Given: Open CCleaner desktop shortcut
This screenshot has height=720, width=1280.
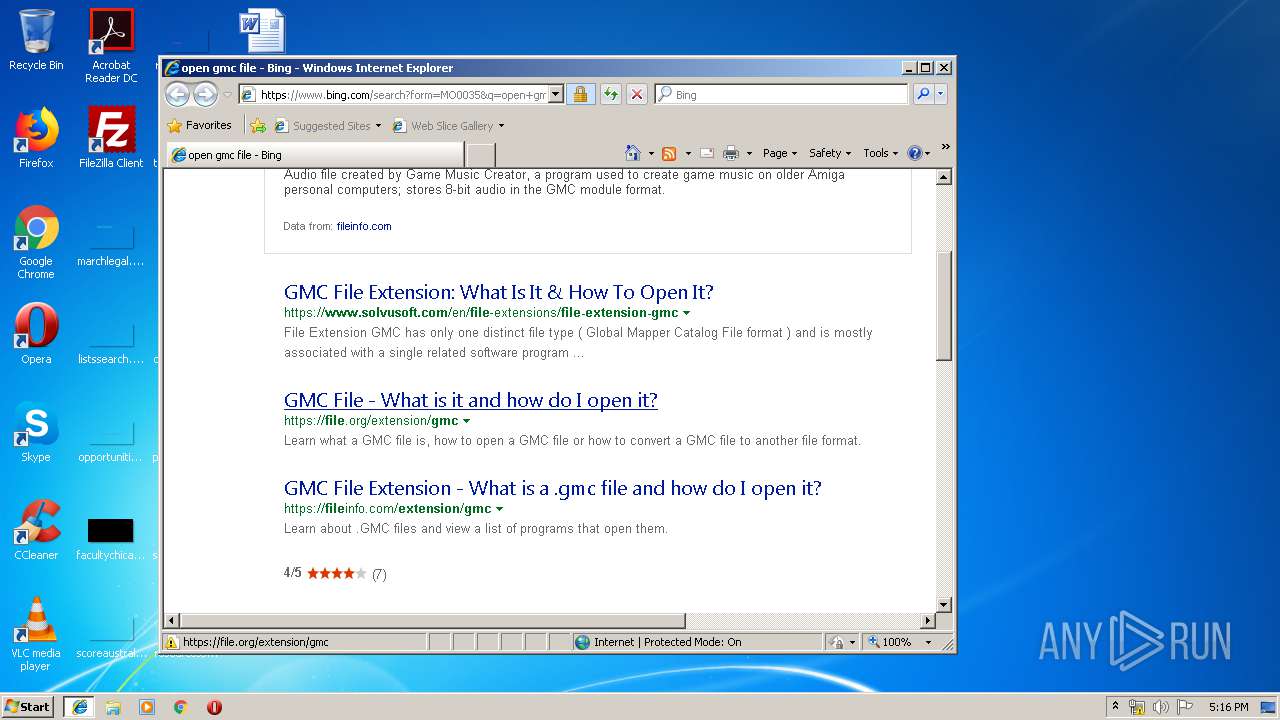Looking at the screenshot, I should point(36,530).
